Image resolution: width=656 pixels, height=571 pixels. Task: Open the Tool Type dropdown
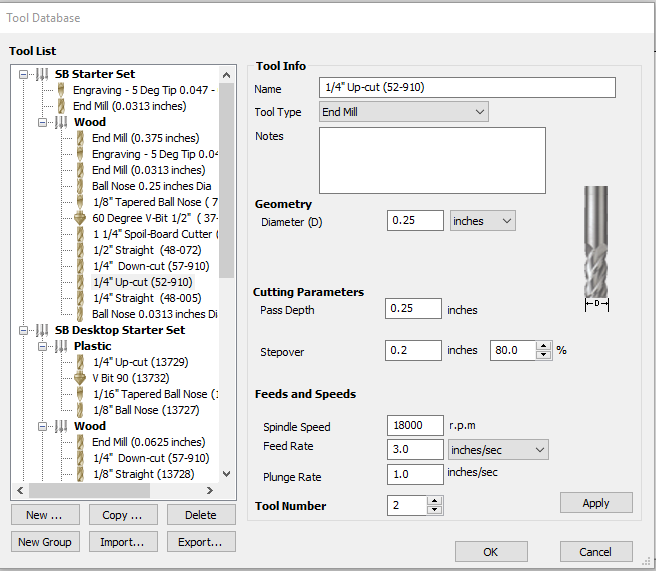pyautogui.click(x=404, y=112)
